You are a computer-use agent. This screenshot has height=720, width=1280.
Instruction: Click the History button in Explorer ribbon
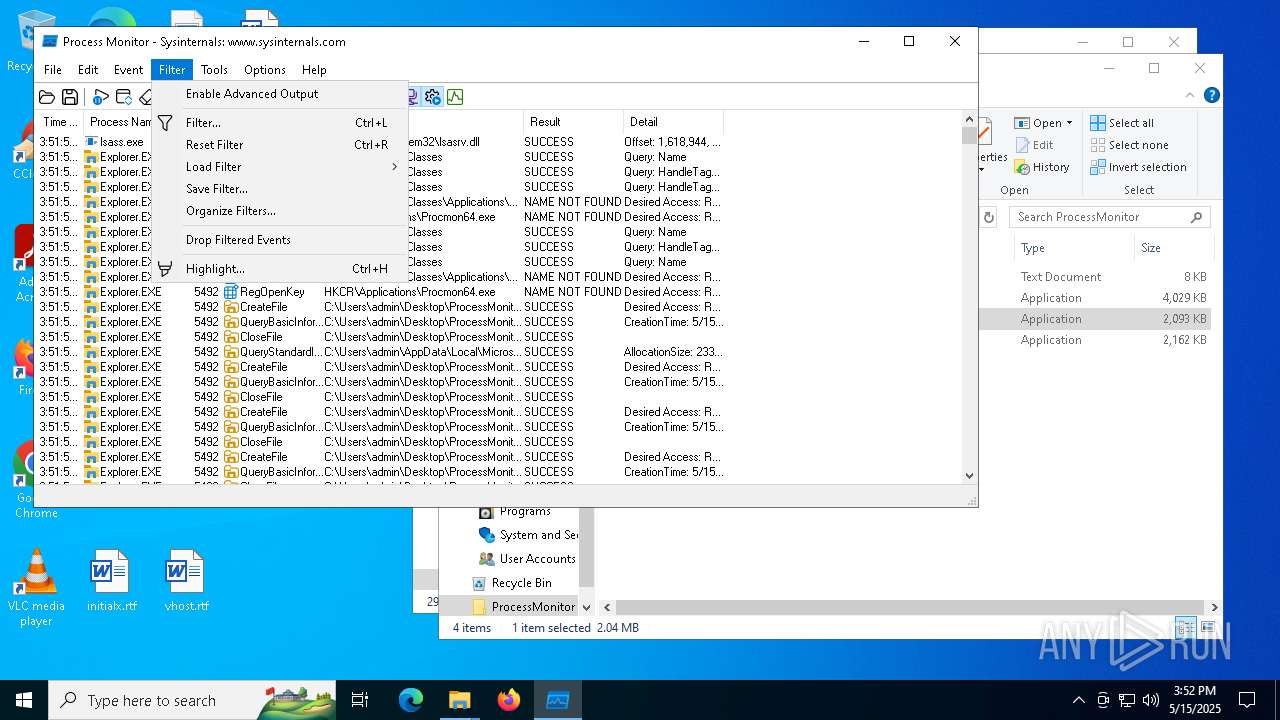click(1042, 167)
